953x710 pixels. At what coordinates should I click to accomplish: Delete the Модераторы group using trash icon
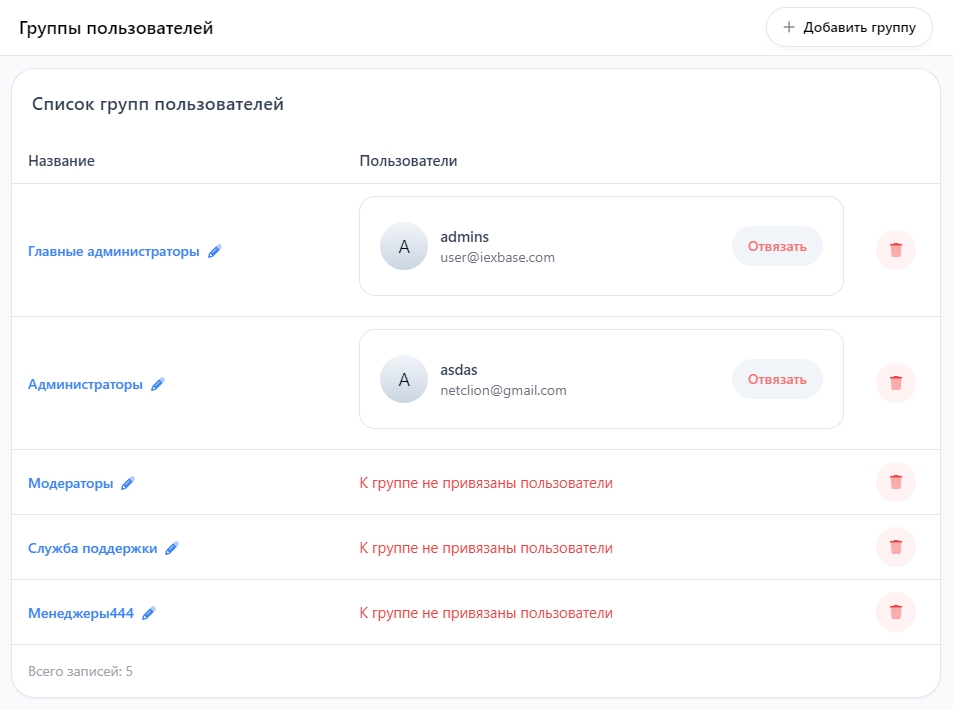(895, 482)
